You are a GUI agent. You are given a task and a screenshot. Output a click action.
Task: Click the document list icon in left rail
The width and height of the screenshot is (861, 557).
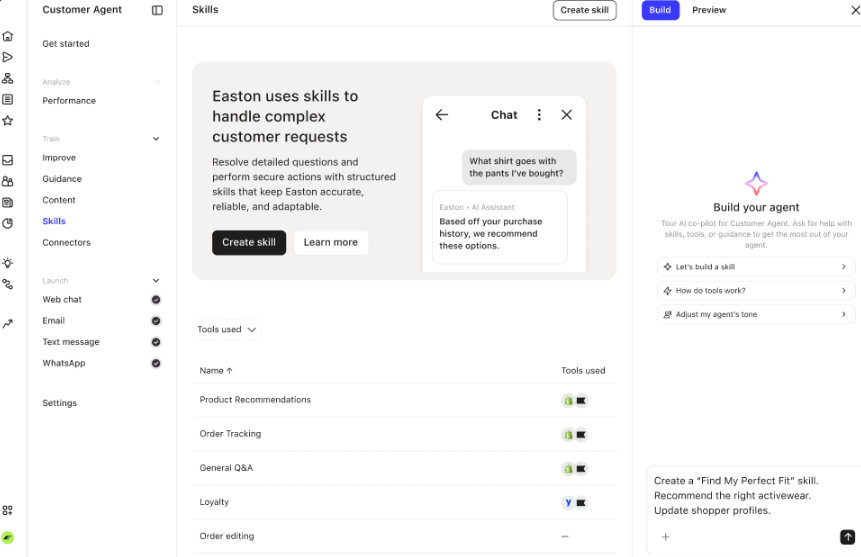[8, 99]
